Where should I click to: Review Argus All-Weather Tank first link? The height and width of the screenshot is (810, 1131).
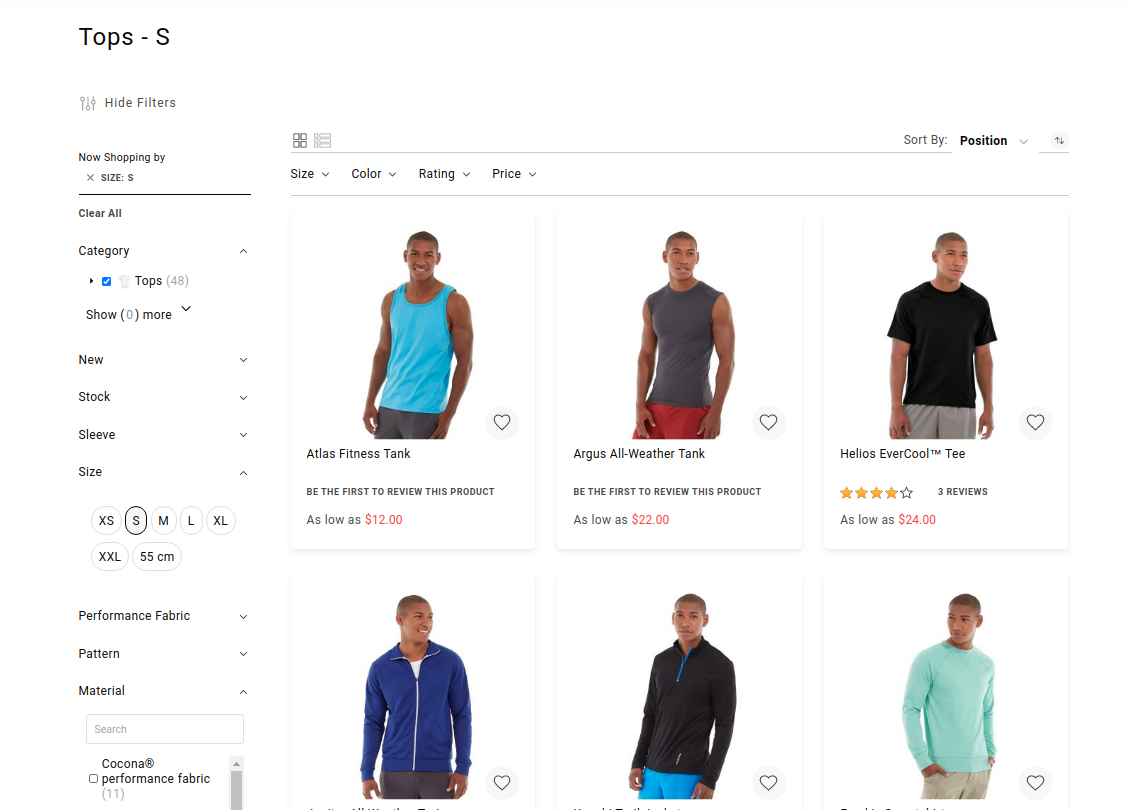(x=667, y=492)
